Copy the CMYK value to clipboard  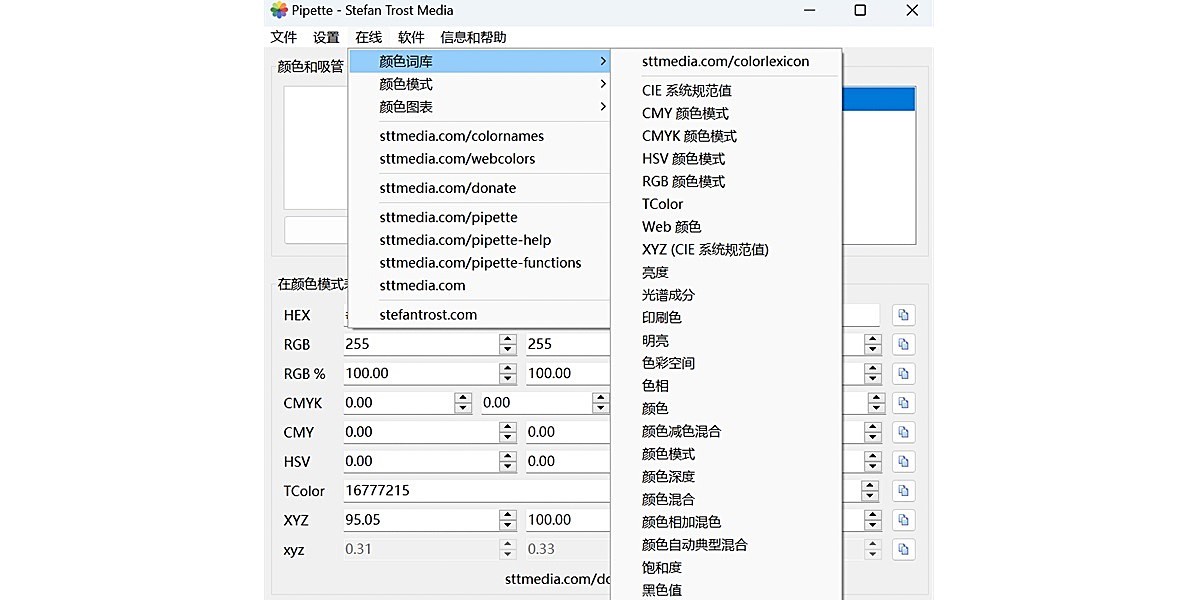[903, 402]
